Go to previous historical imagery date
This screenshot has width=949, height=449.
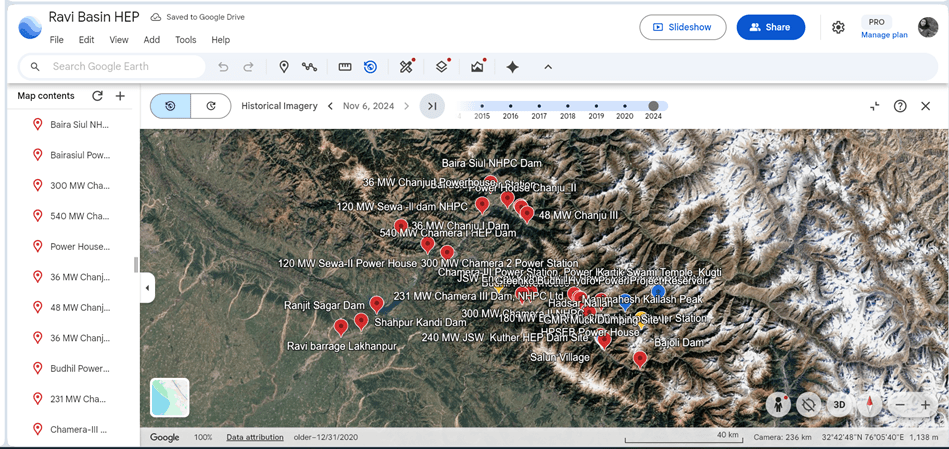tap(330, 106)
